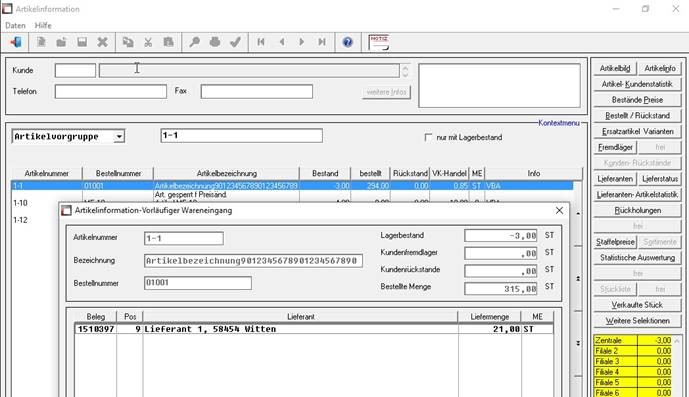Jump to first record icon
Image resolution: width=689 pixels, height=397 pixels.
pyautogui.click(x=261, y=42)
